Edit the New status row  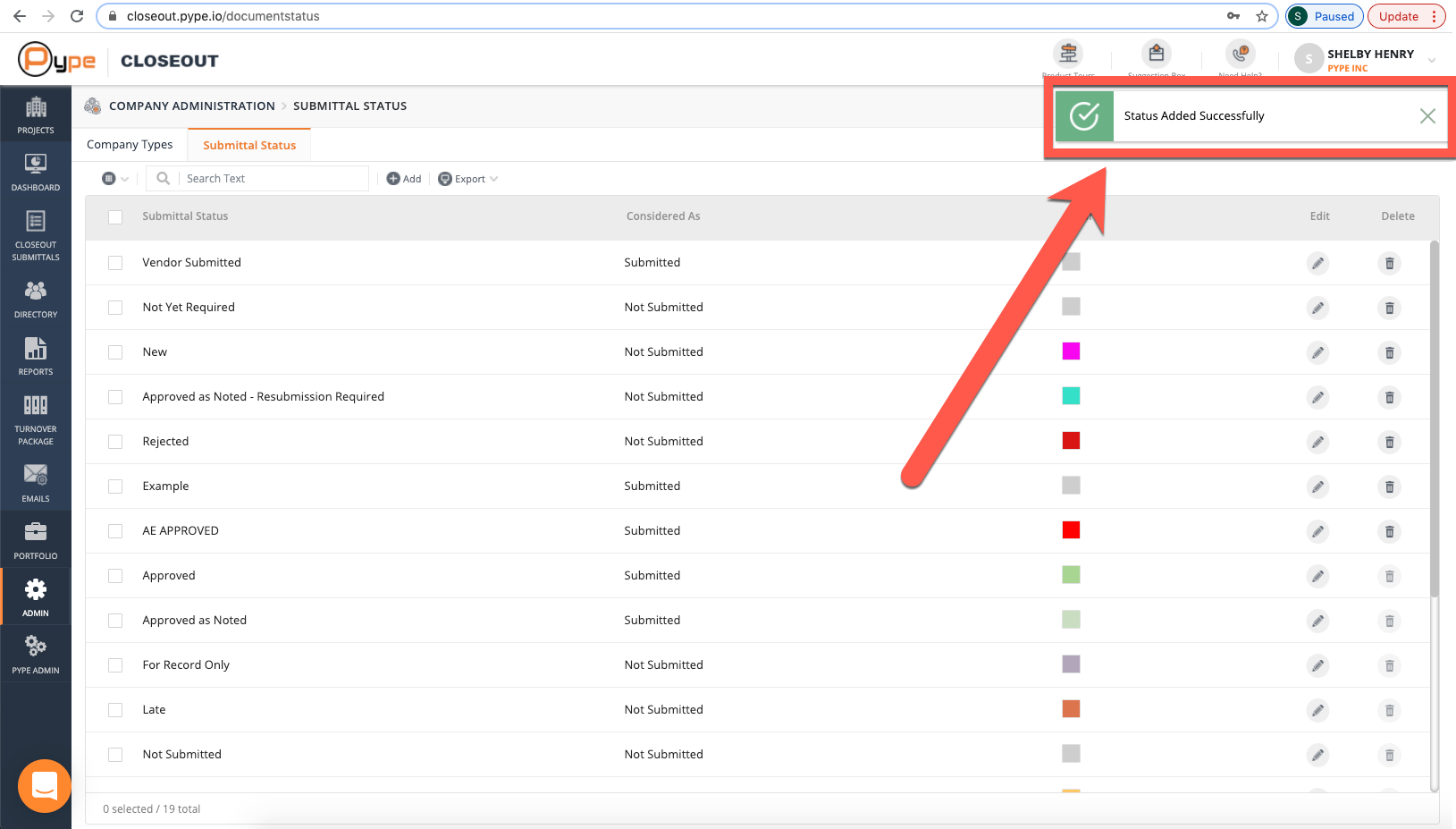(x=1318, y=352)
